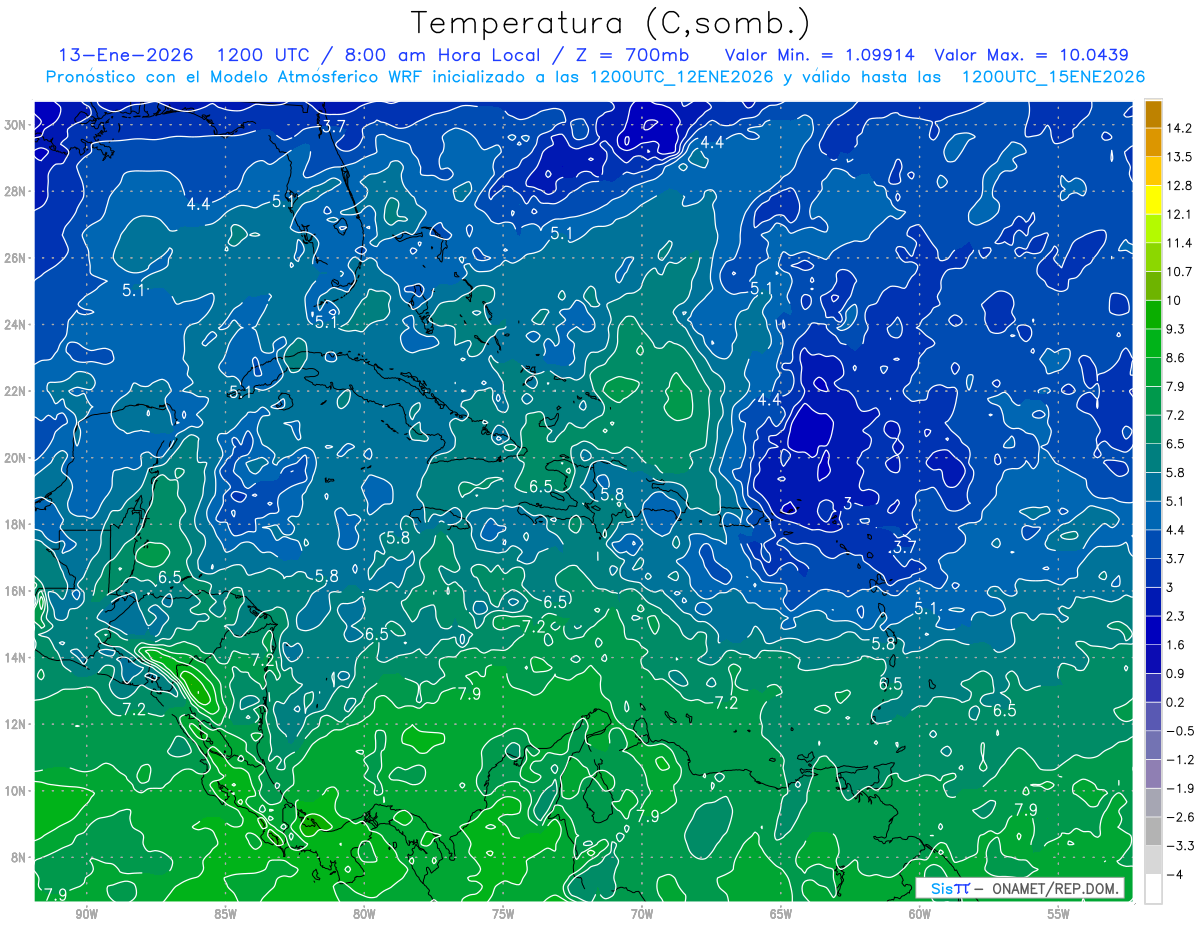1200x927 pixels.
Task: Click the title "Temperatura (C,somb.)"
Action: [611, 23]
